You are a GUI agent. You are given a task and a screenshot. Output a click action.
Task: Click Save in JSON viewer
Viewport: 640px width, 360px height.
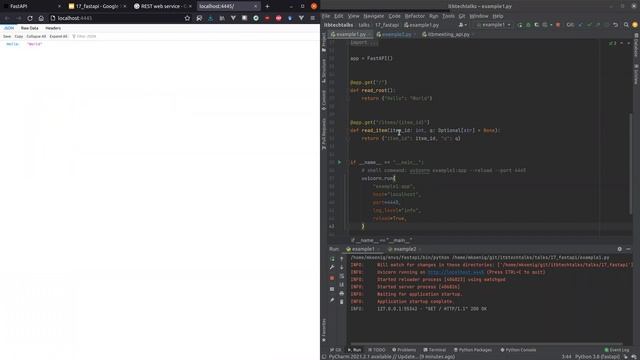click(x=7, y=36)
